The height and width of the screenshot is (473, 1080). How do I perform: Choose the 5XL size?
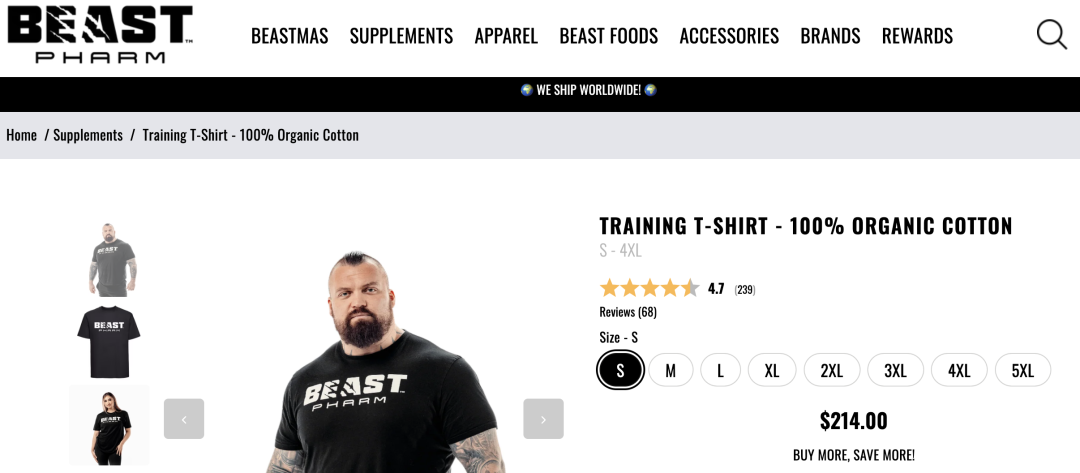tap(1023, 370)
